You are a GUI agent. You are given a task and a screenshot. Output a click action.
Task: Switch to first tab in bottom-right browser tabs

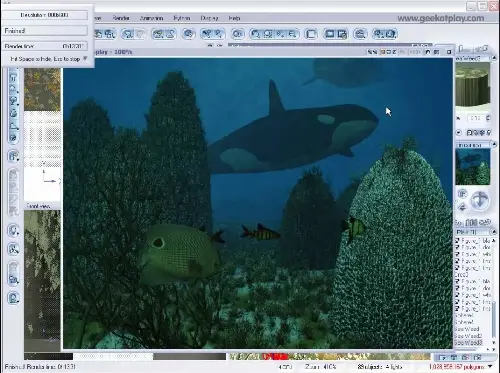pos(442,357)
